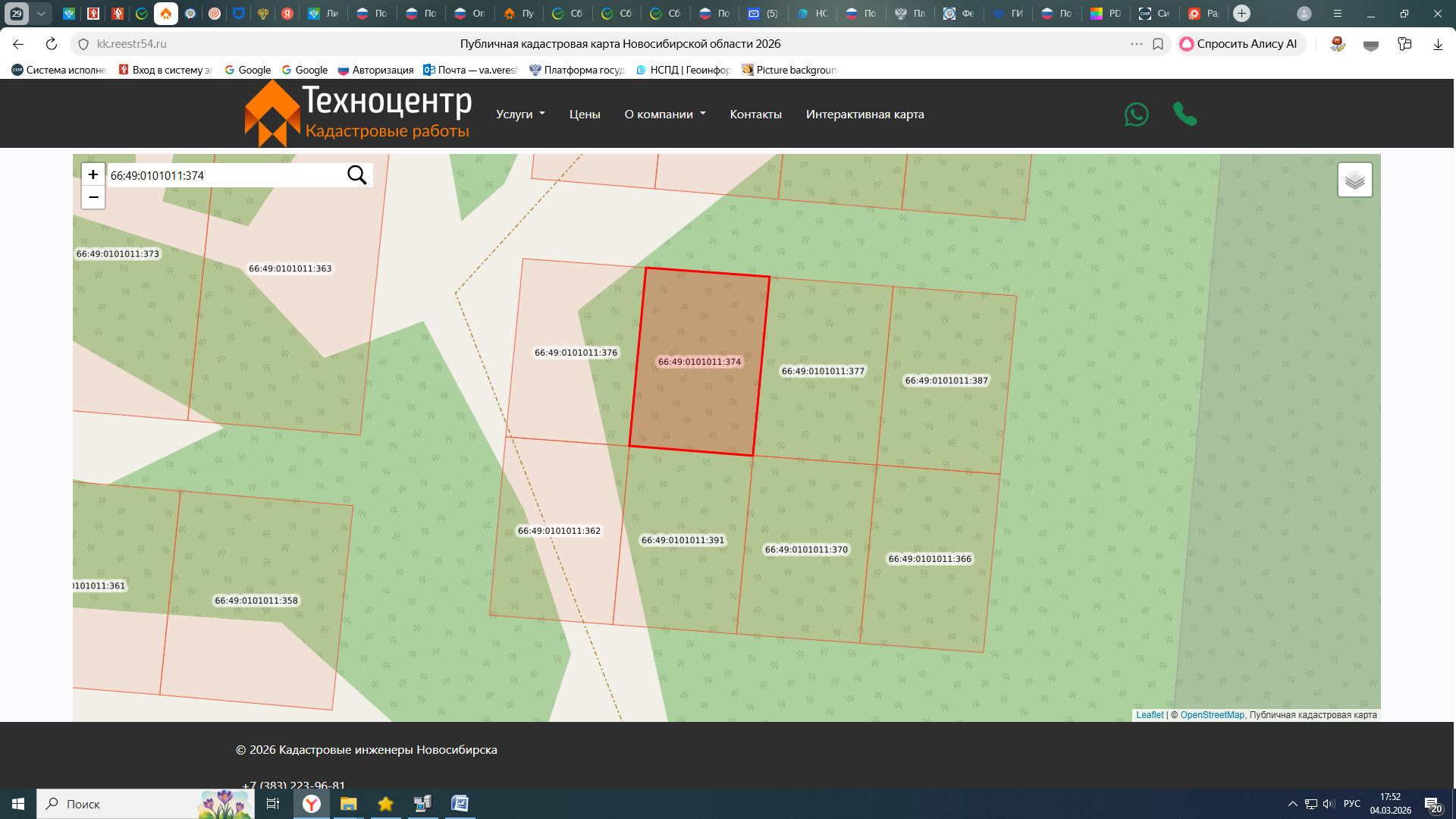Open Word from taskbar
The image size is (1456, 819).
tap(460, 804)
